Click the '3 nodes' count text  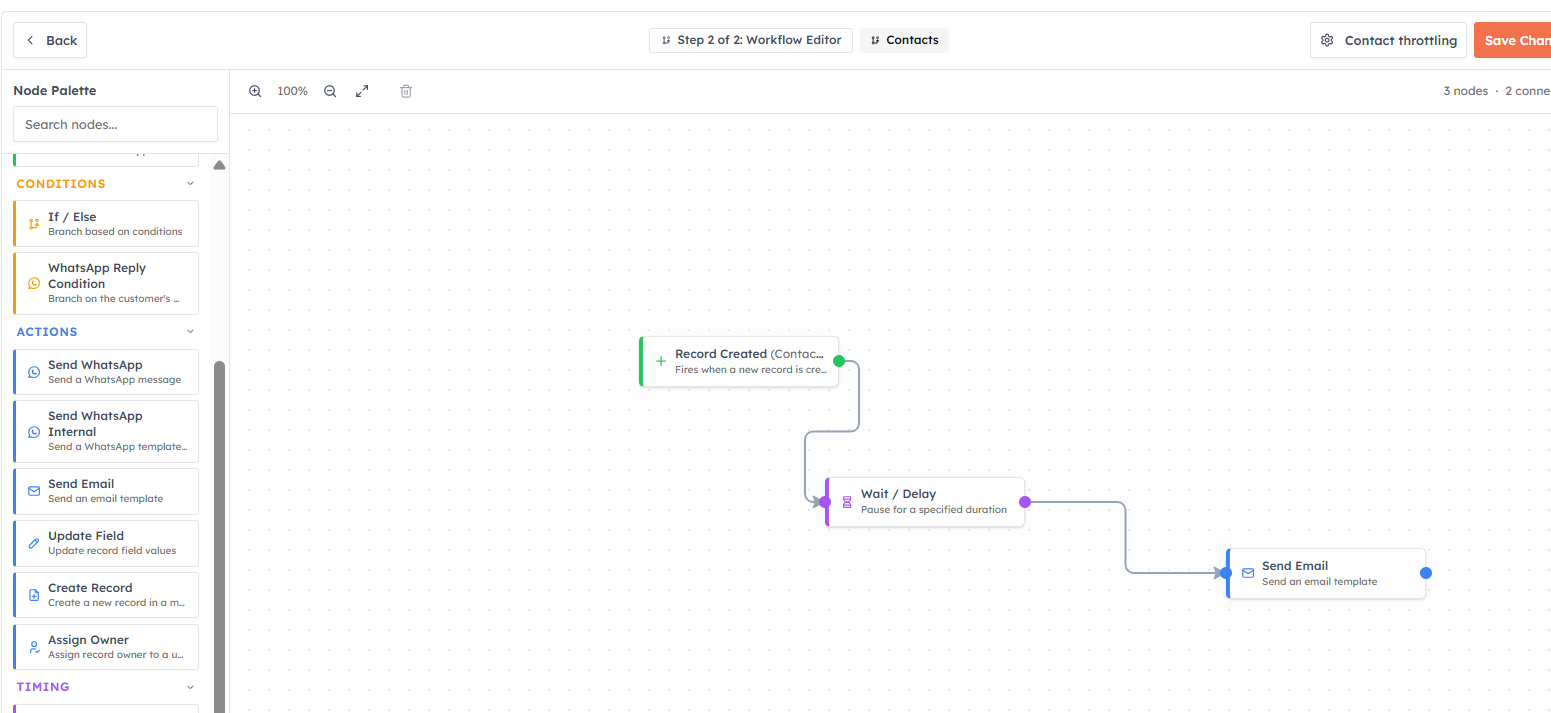tap(1465, 91)
